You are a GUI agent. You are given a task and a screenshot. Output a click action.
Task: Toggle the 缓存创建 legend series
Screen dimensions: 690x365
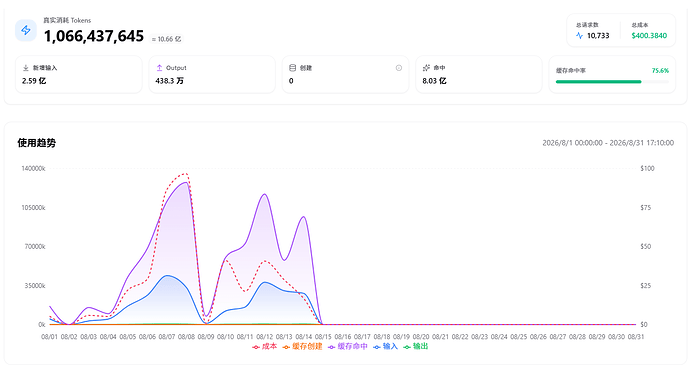pos(302,347)
